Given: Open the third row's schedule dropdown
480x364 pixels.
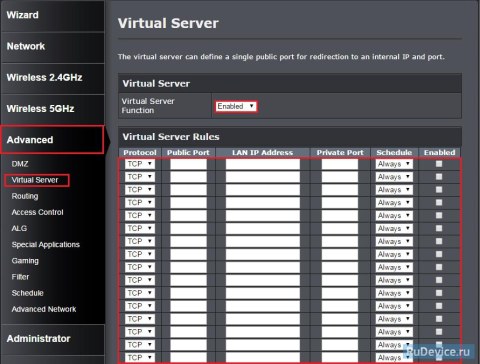Looking at the screenshot, I should (x=394, y=190).
